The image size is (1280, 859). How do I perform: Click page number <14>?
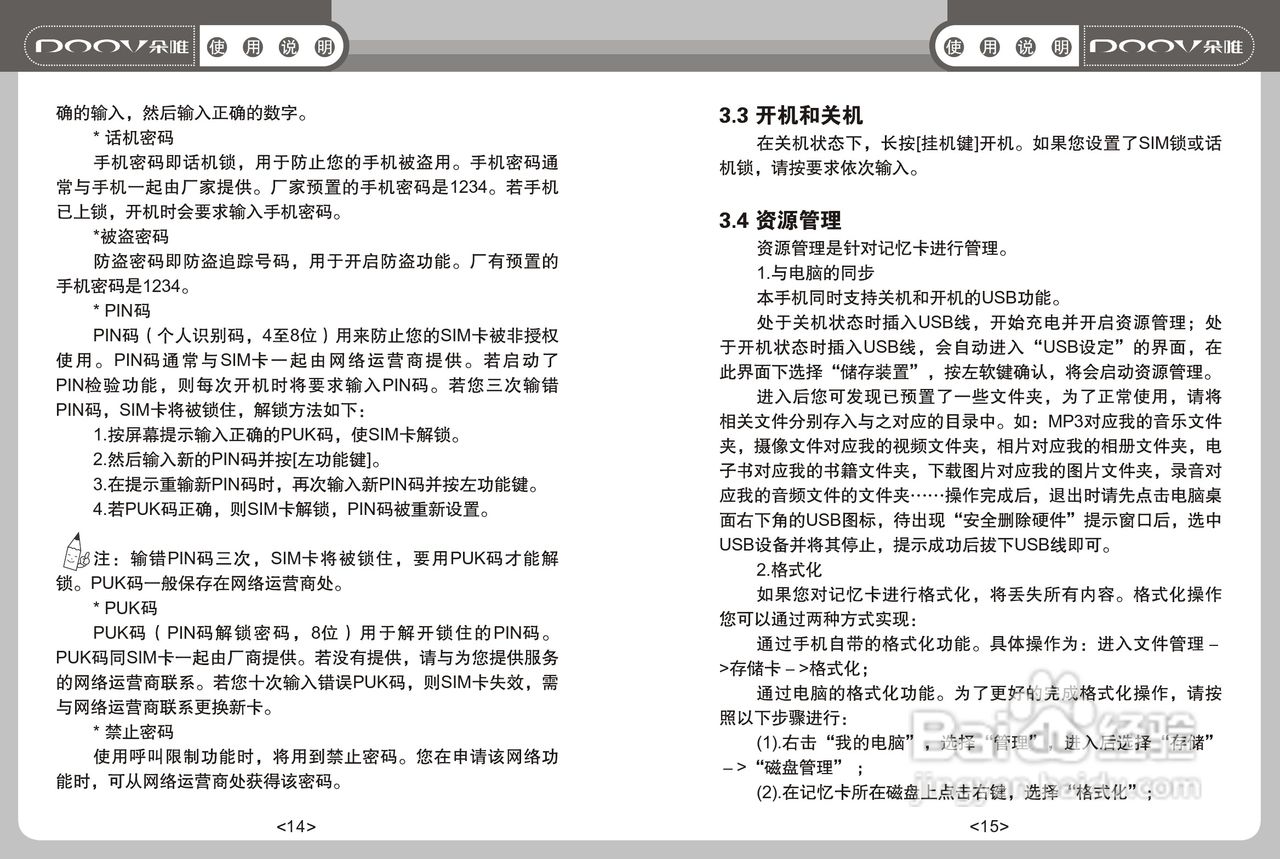296,826
